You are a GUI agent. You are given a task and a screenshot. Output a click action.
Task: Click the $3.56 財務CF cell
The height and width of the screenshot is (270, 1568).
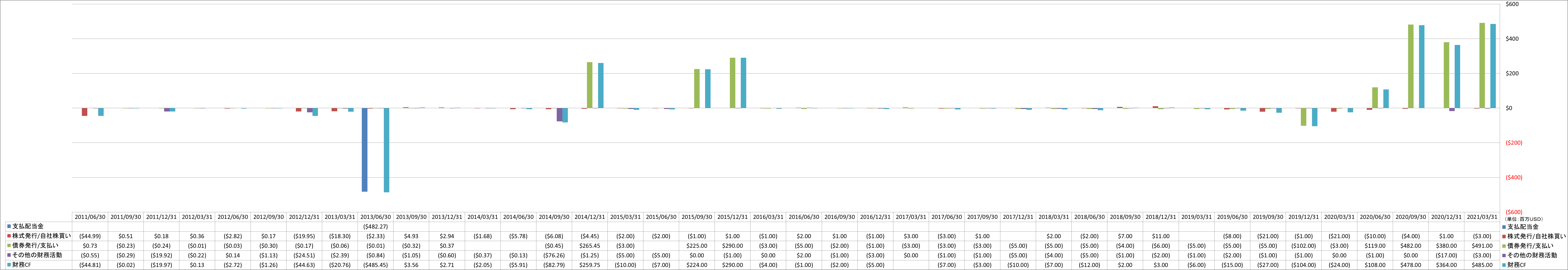coord(412,265)
